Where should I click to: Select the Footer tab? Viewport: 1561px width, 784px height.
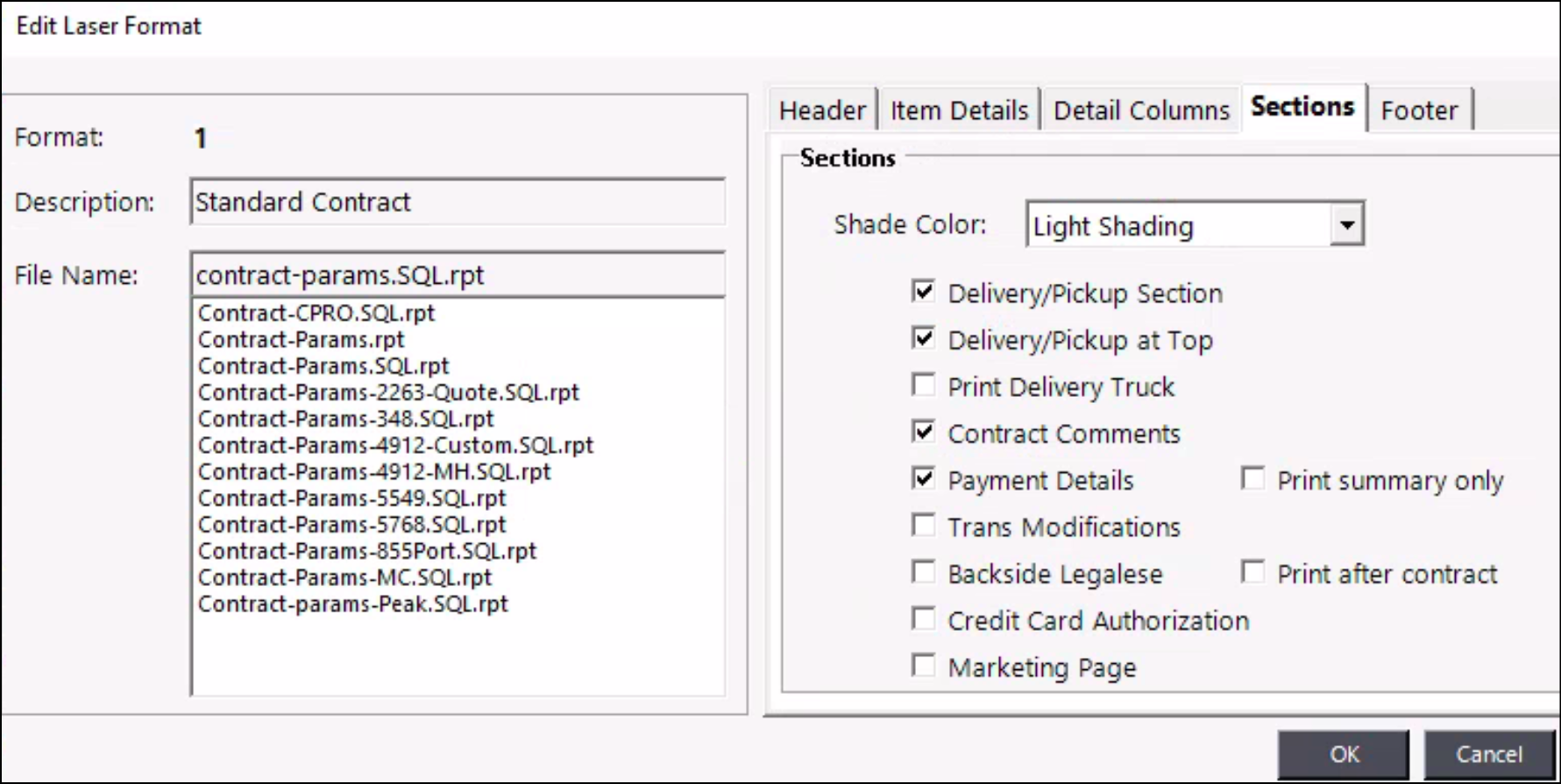(1419, 110)
